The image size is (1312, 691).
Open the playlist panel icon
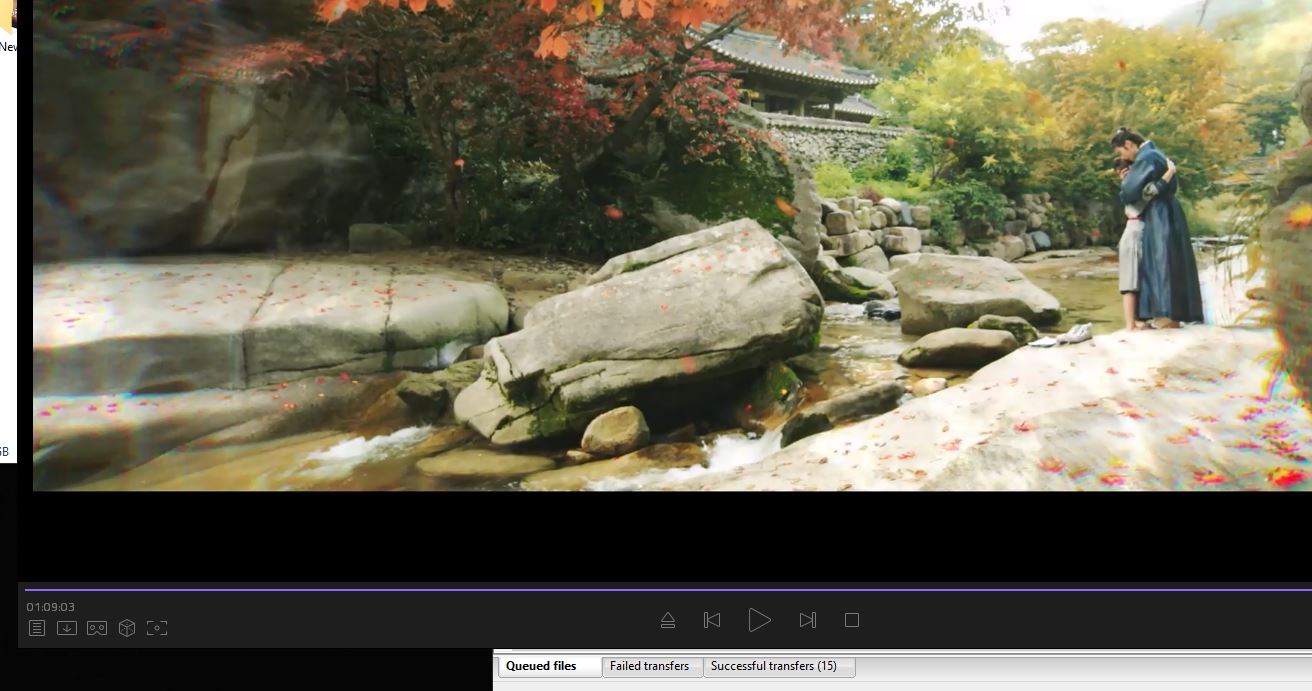coord(37,628)
